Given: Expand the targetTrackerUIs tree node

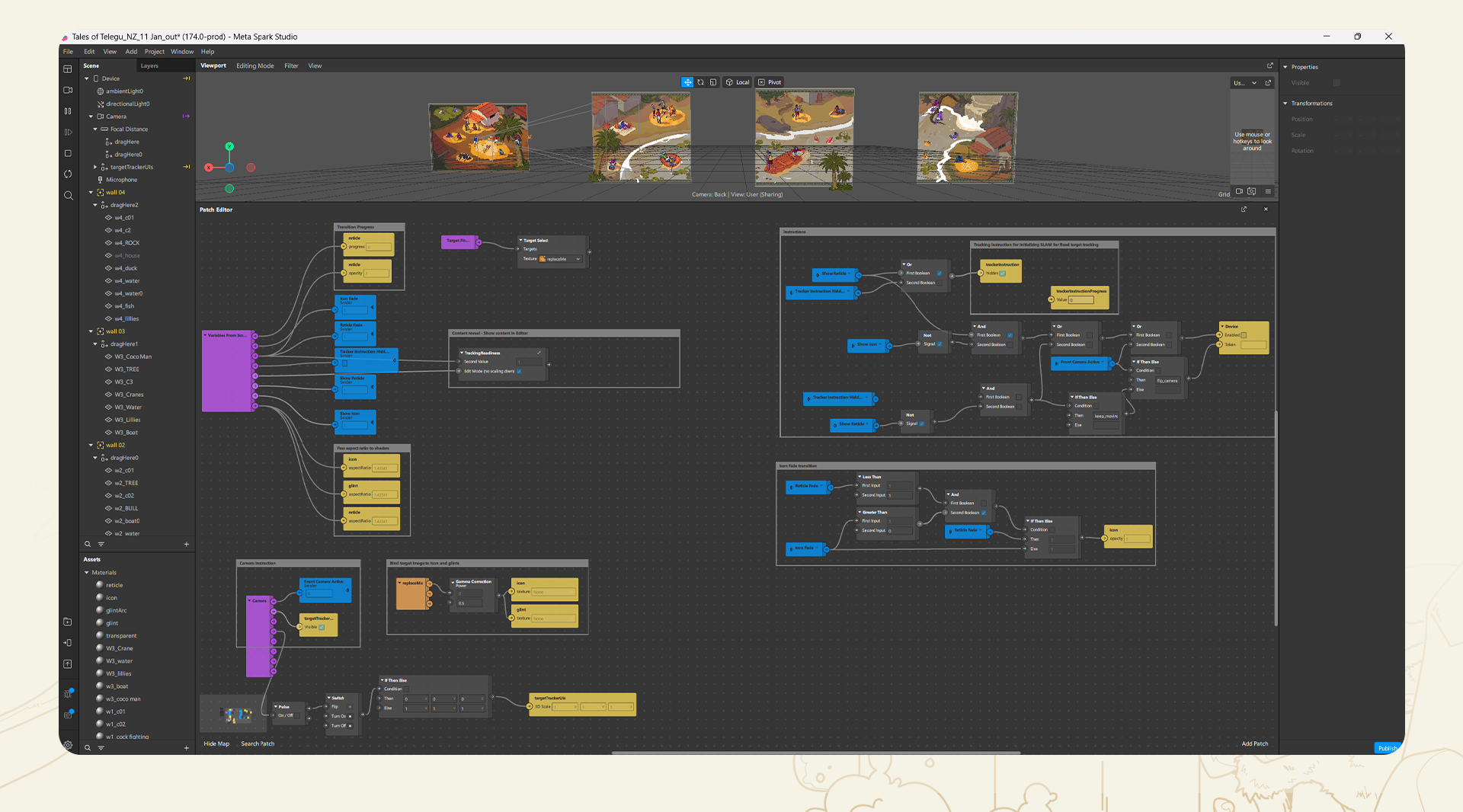Looking at the screenshot, I should [95, 167].
